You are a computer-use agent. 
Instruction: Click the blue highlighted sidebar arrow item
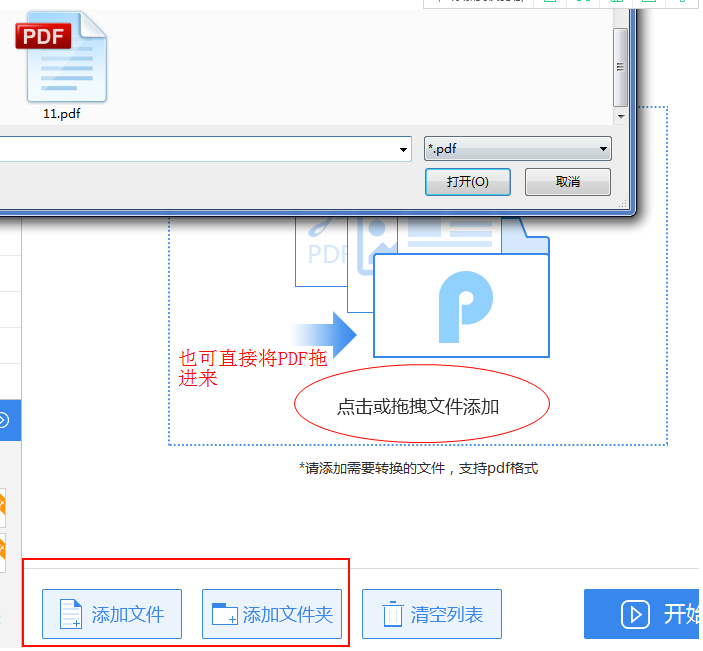10,421
